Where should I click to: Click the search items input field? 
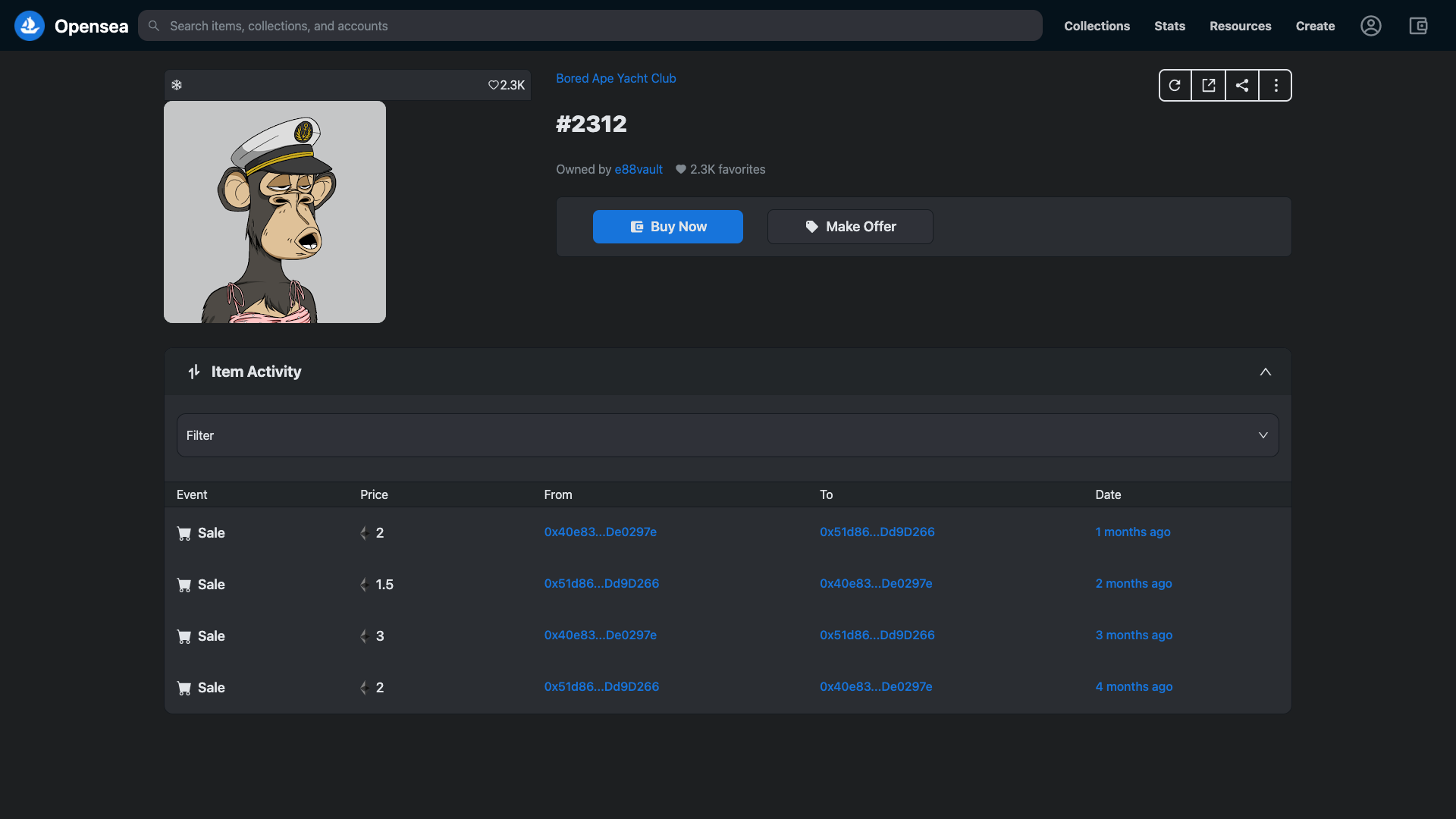click(590, 26)
